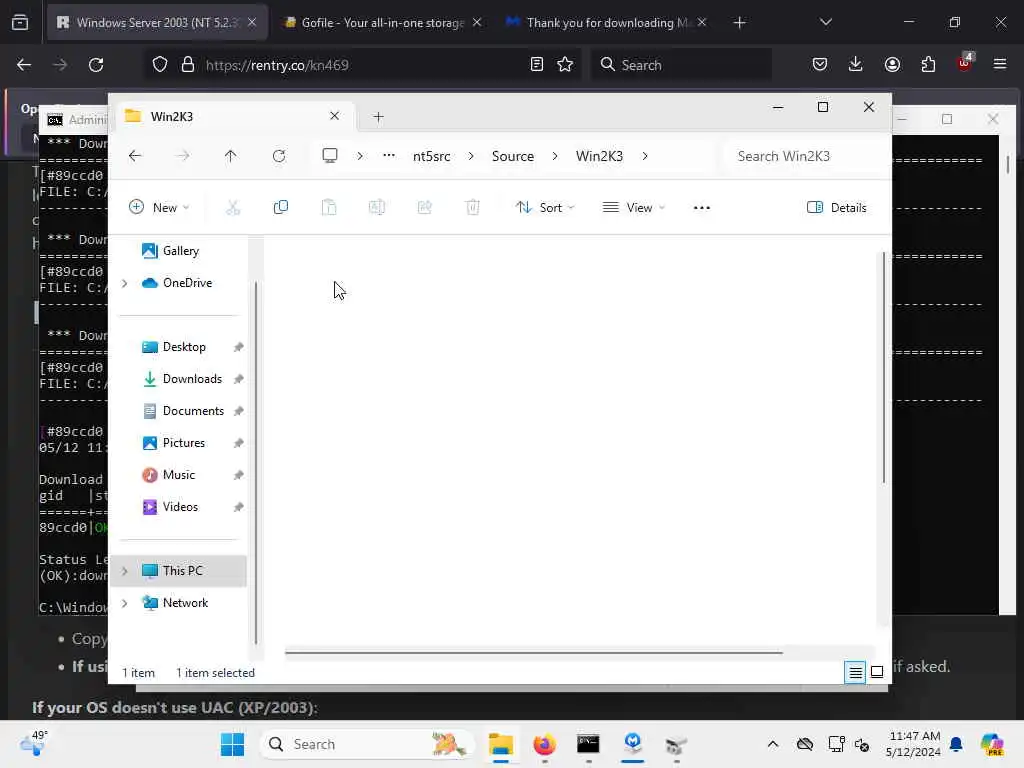
Task: Open Desktop quick access folder
Action: tap(182, 347)
